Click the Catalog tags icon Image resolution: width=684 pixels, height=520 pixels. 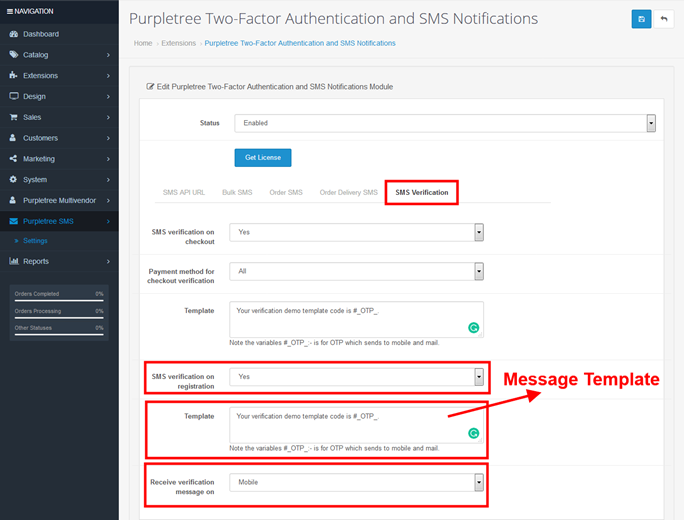click(14, 55)
